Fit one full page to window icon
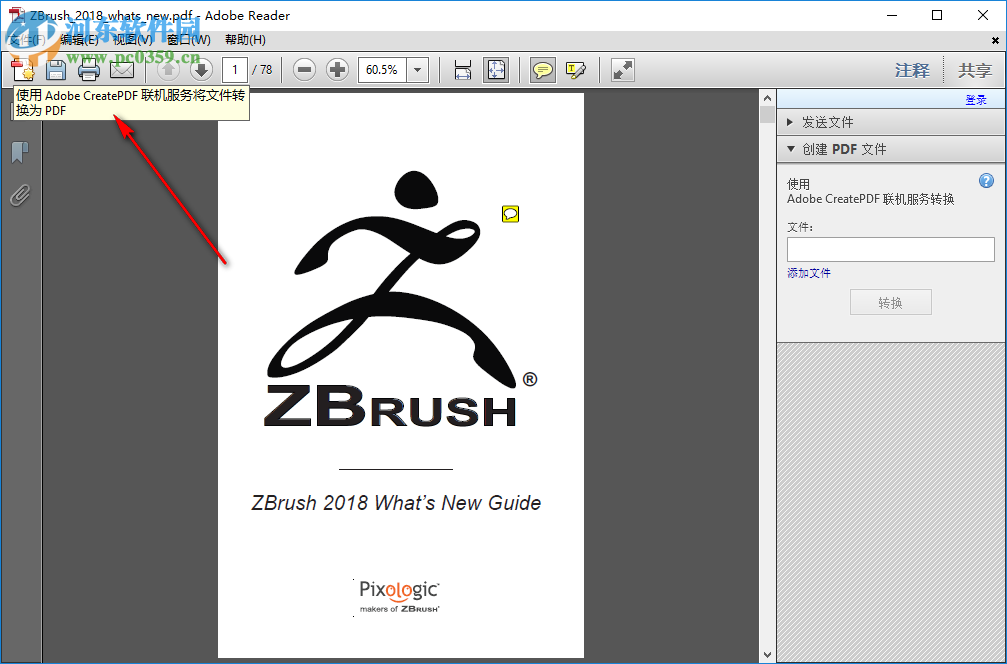The height and width of the screenshot is (664, 1007). (496, 69)
